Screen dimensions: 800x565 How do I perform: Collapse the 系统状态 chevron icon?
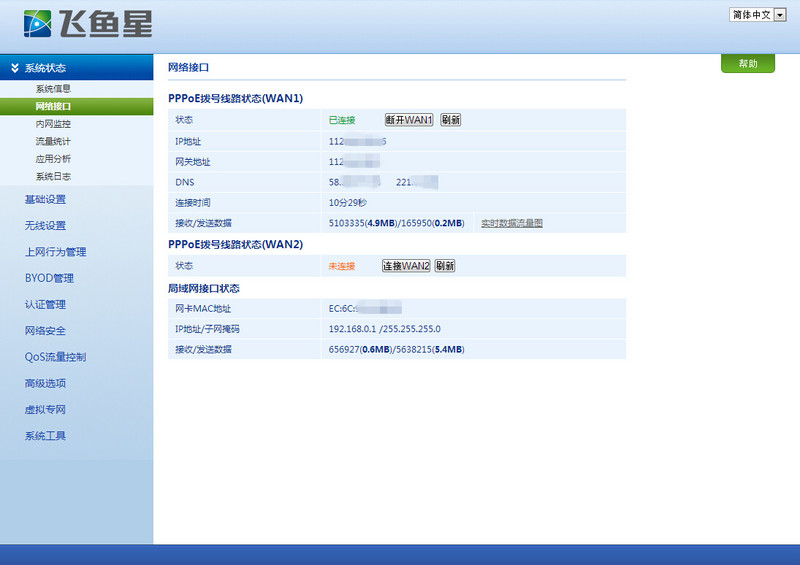pyautogui.click(x=15, y=68)
